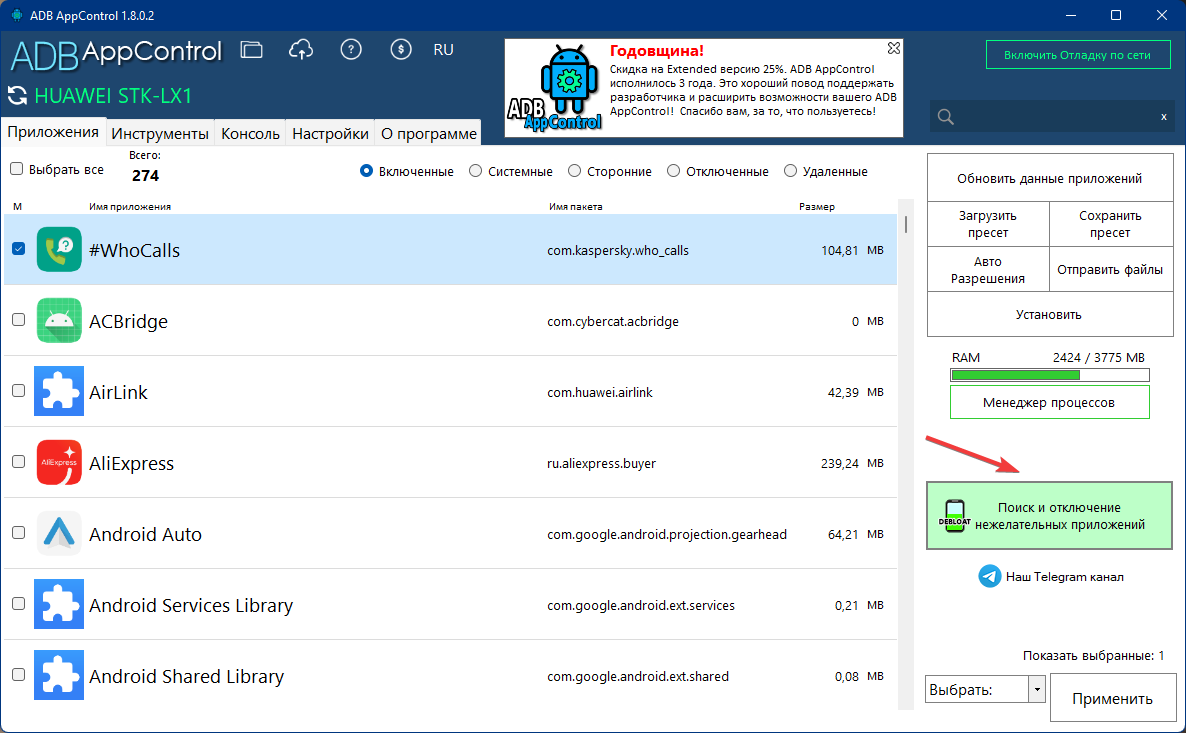Open the Консоль tab
Image resolution: width=1186 pixels, height=733 pixels.
pos(250,133)
